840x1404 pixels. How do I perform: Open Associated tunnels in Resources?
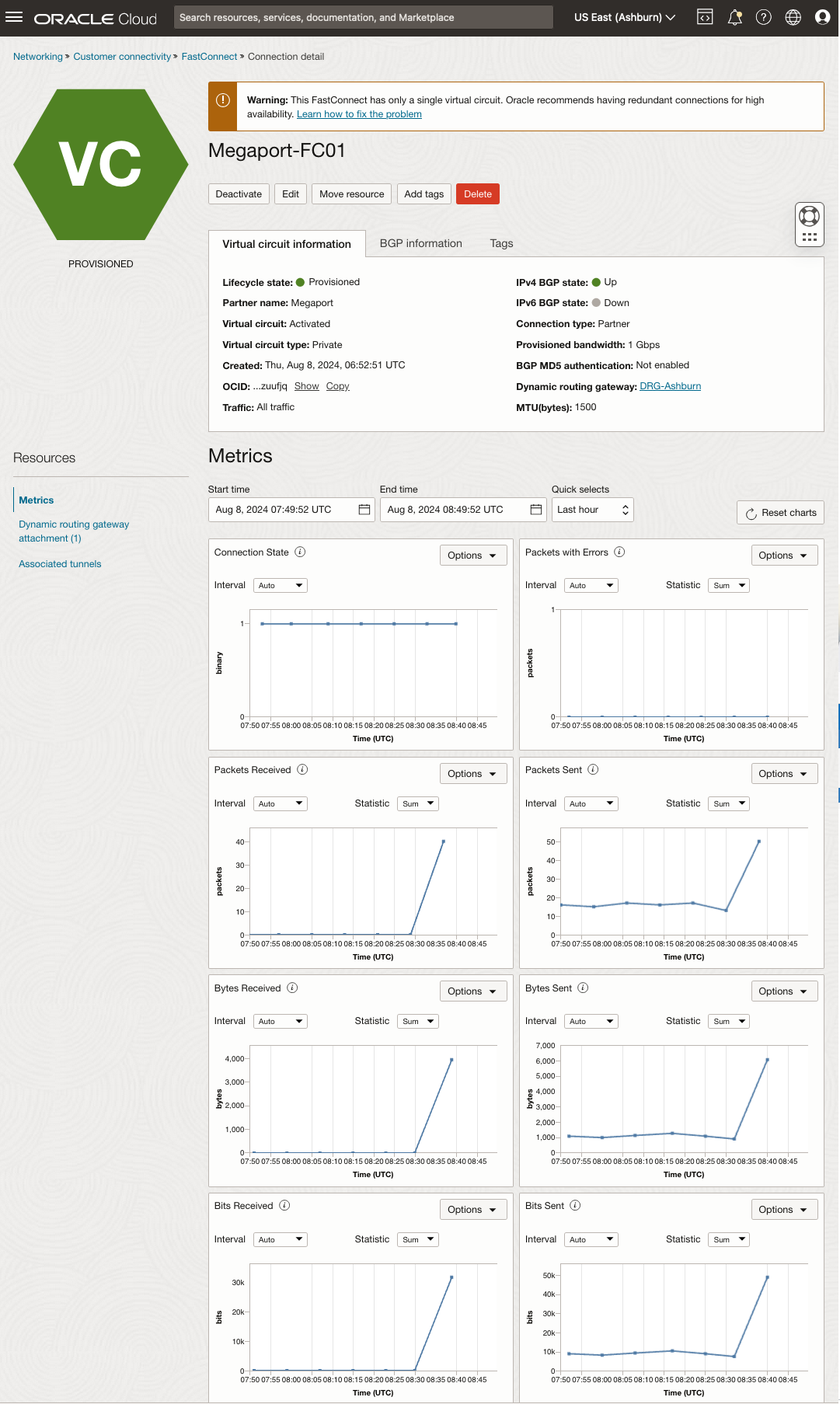(x=60, y=564)
